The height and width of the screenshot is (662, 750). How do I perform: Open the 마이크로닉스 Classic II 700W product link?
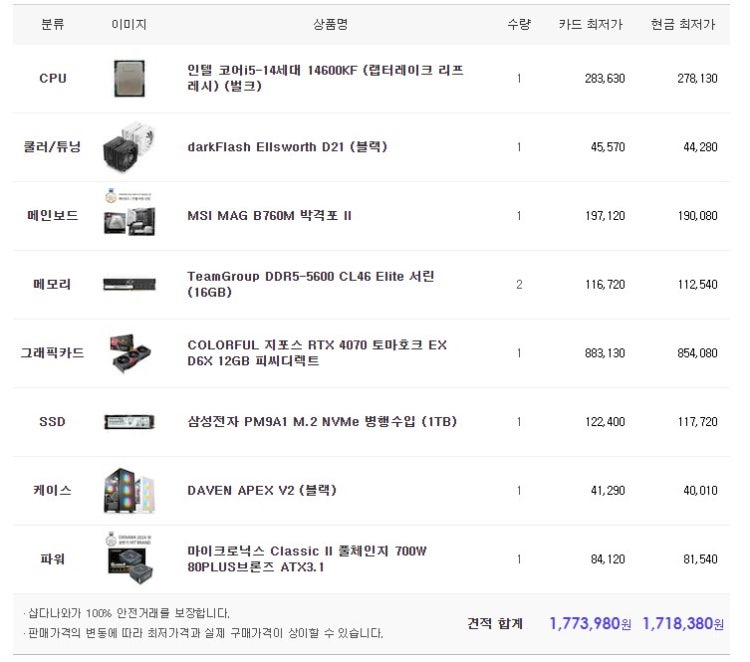307,559
